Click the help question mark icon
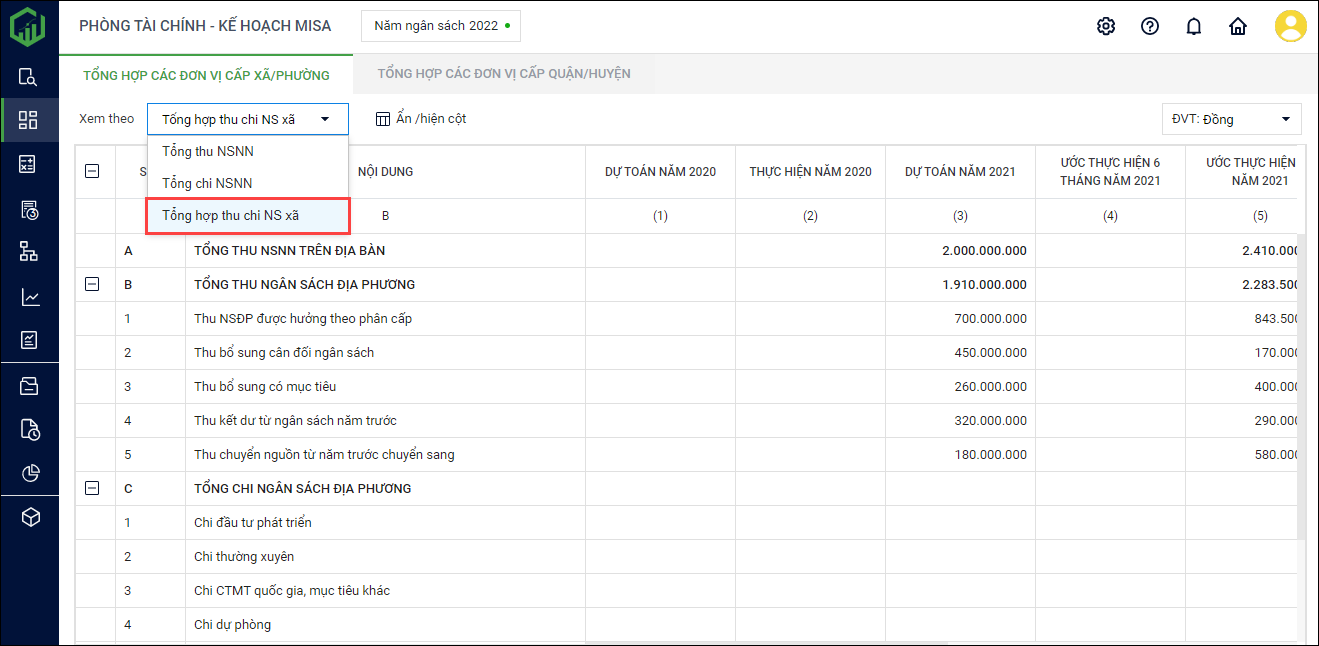Viewport: 1319px width, 646px height. [x=1149, y=27]
